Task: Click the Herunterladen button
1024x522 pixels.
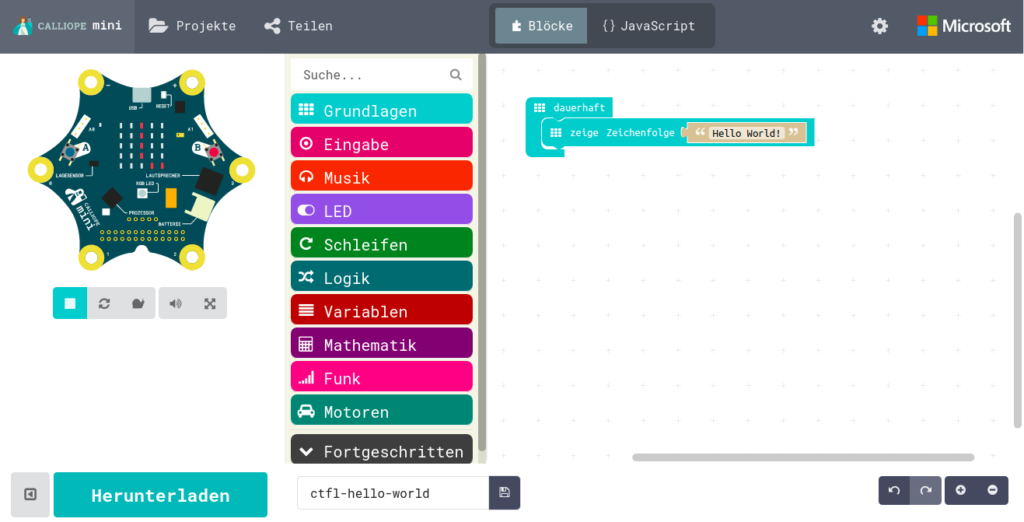Action: point(160,495)
